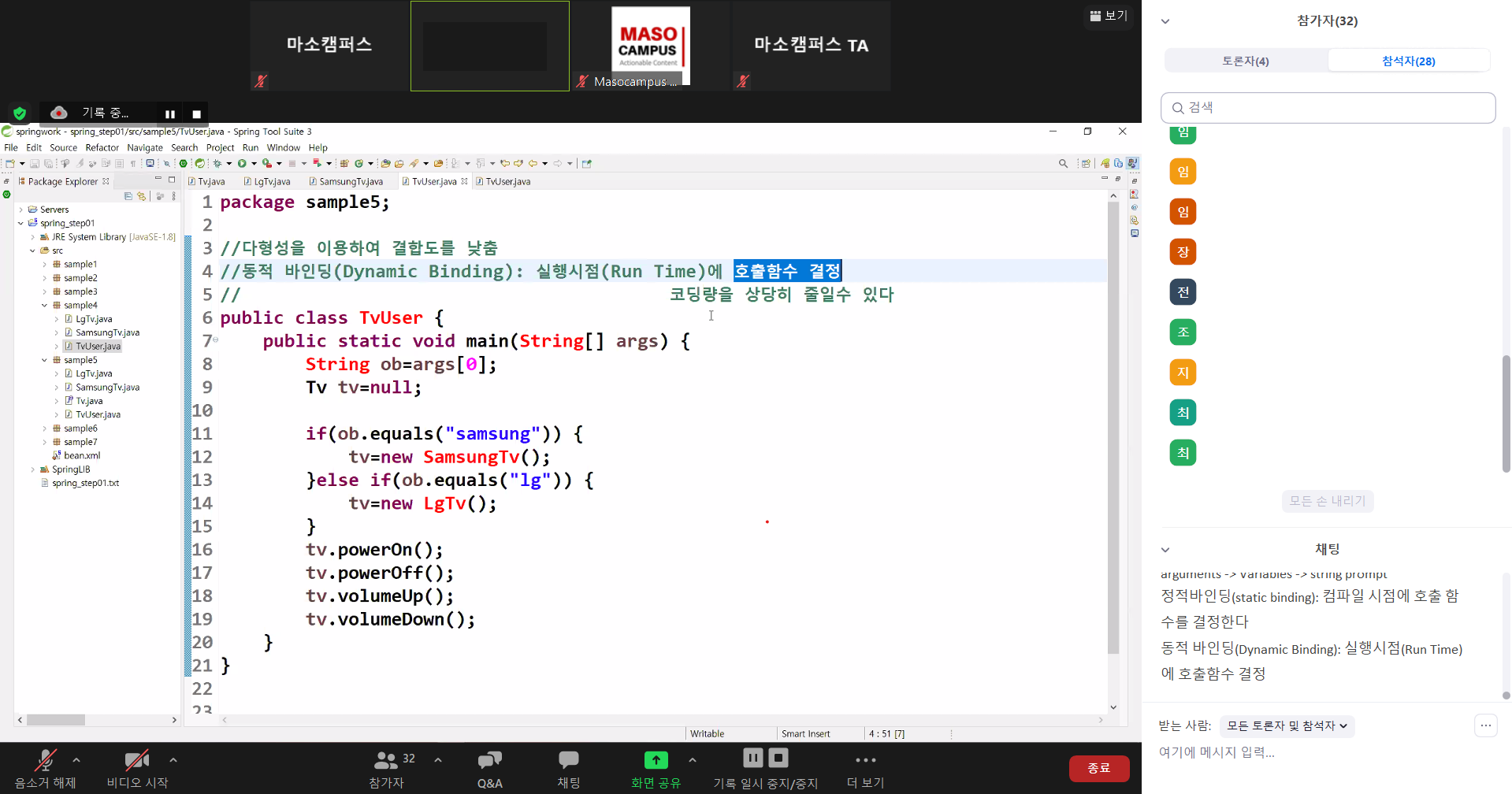Viewport: 1512px width, 794px height.
Task: Click the green Run button in Eclipse toolbar
Action: (242, 164)
